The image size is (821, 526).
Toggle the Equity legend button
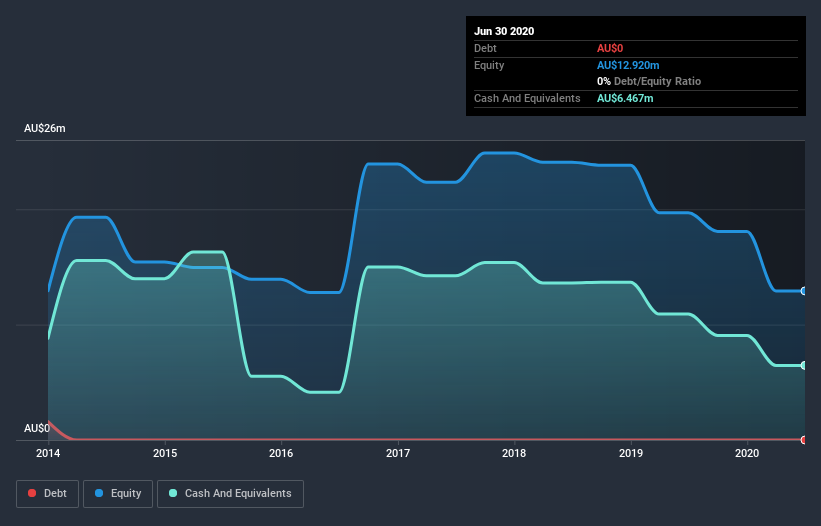[118, 494]
